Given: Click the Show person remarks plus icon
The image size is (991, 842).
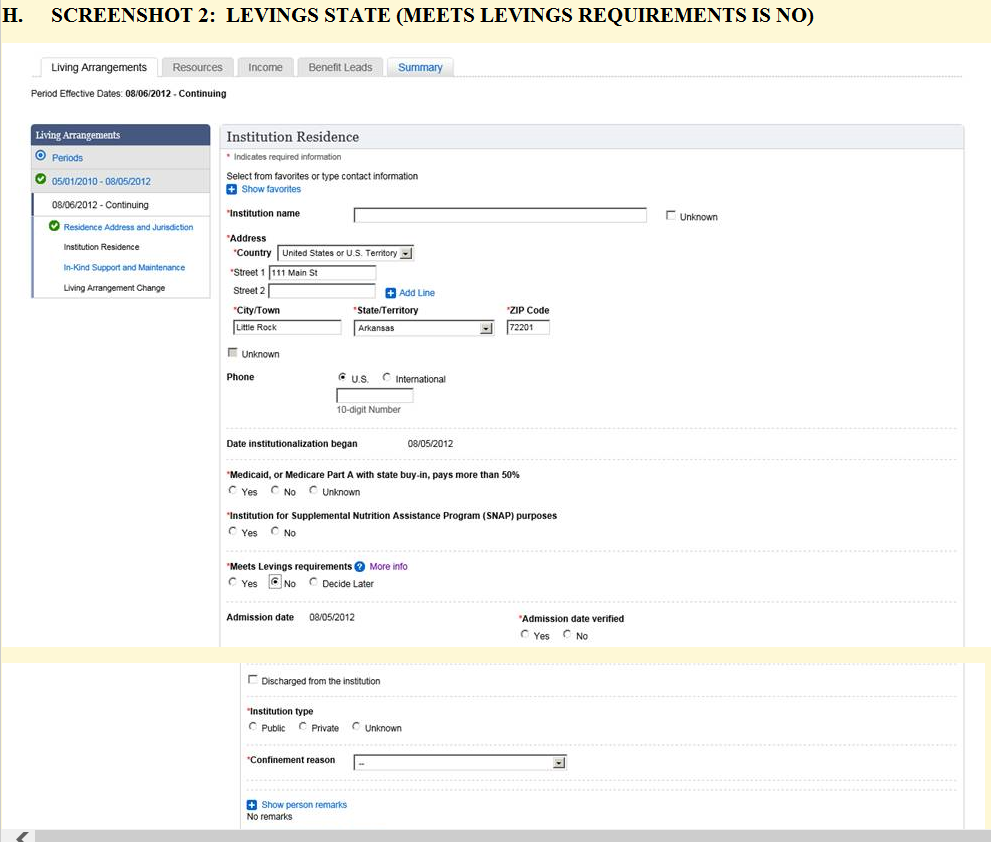Looking at the screenshot, I should pos(252,805).
